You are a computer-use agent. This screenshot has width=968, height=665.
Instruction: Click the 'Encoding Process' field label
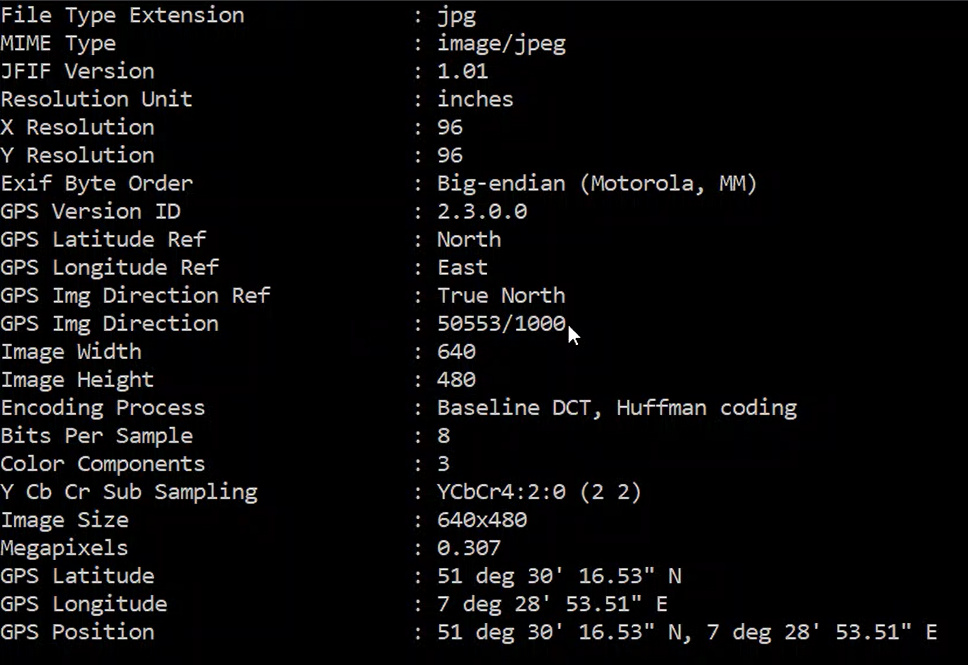point(103,408)
